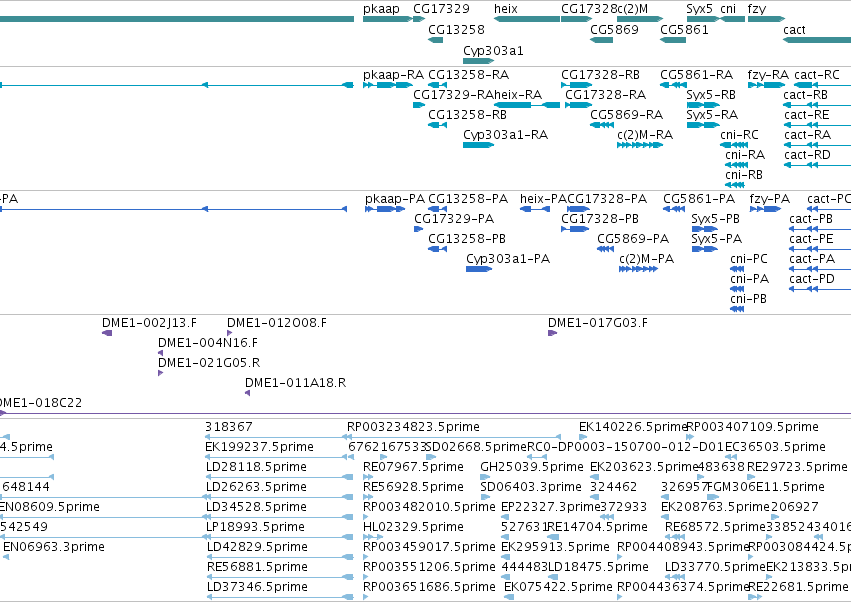Screen dimensions: 851x602
Task: Select BAC end DME1-011A18.R
Action: tap(247, 394)
